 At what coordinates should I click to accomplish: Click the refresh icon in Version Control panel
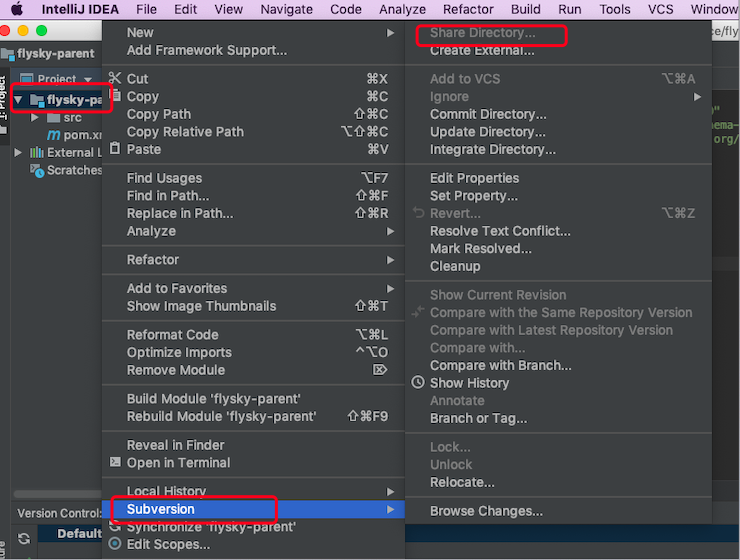coord(24,538)
